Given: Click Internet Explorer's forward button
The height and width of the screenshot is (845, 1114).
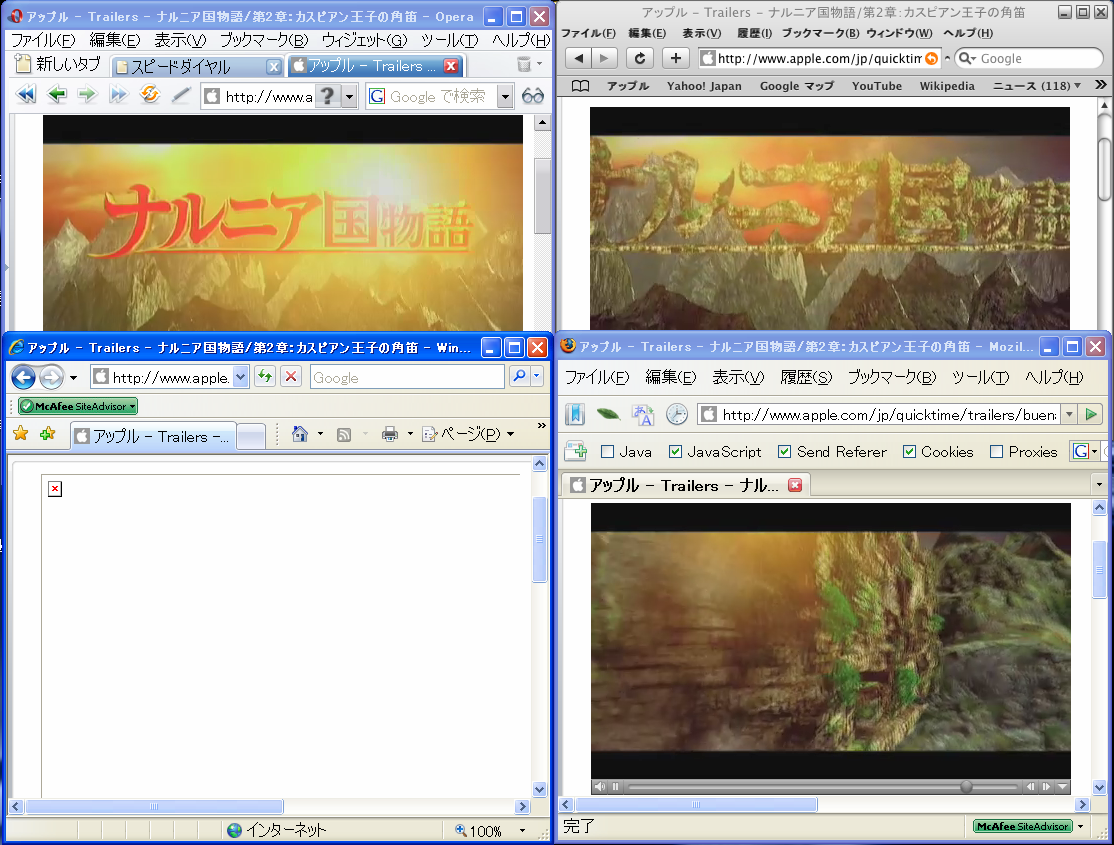Looking at the screenshot, I should [51, 377].
